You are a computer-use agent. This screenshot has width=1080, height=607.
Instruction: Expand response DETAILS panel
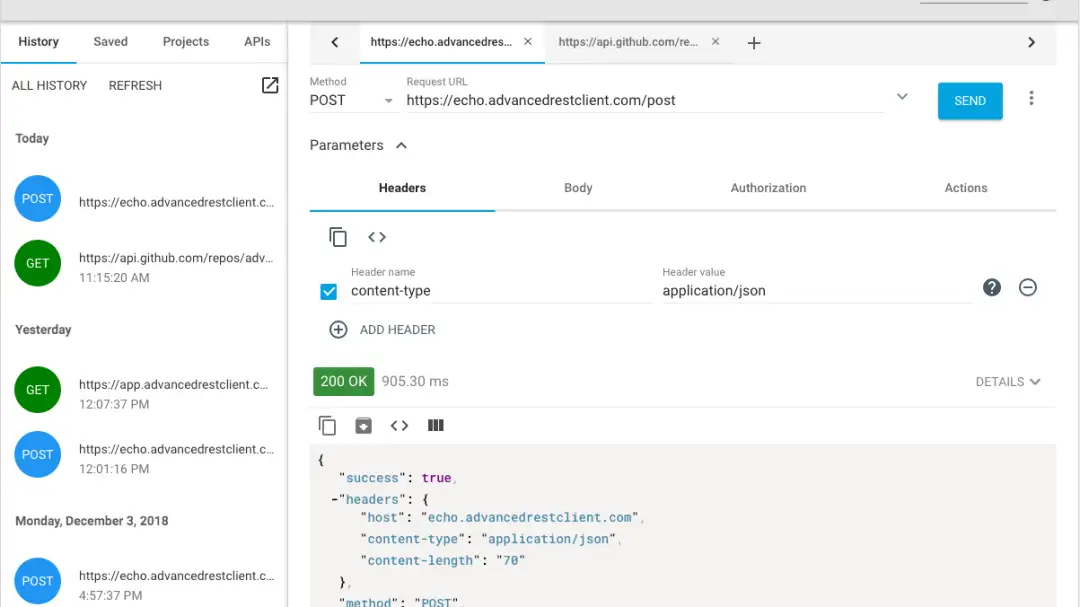(x=1007, y=382)
